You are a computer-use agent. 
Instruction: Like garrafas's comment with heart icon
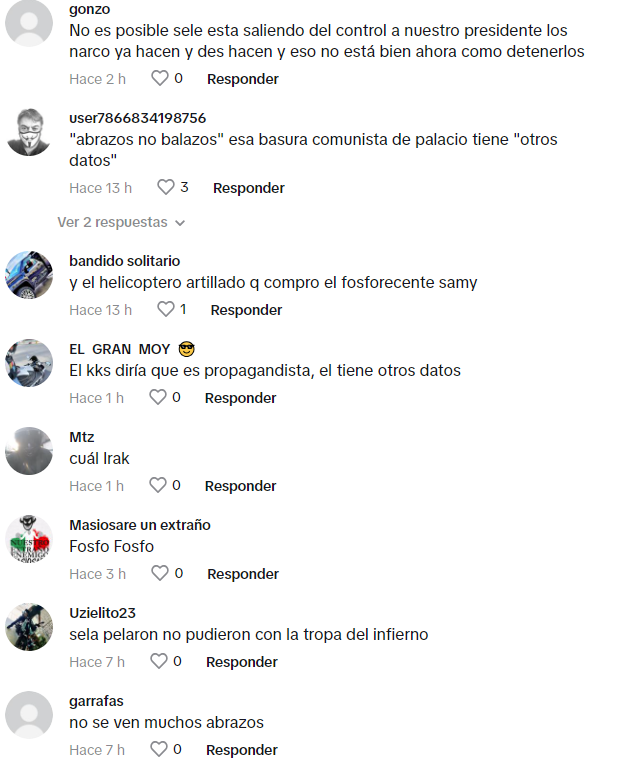pyautogui.click(x=159, y=749)
